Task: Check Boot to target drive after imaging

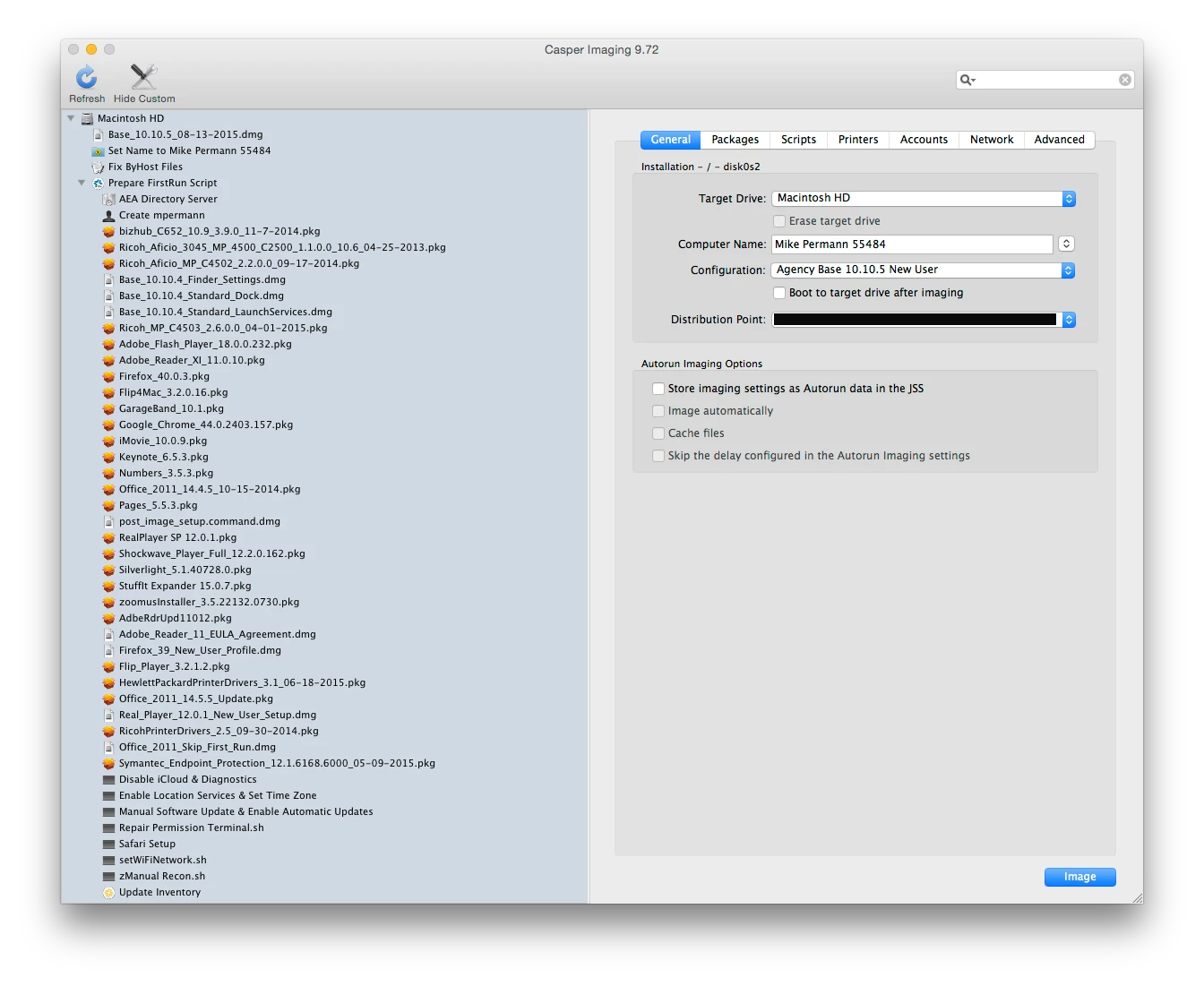Action: click(x=779, y=293)
